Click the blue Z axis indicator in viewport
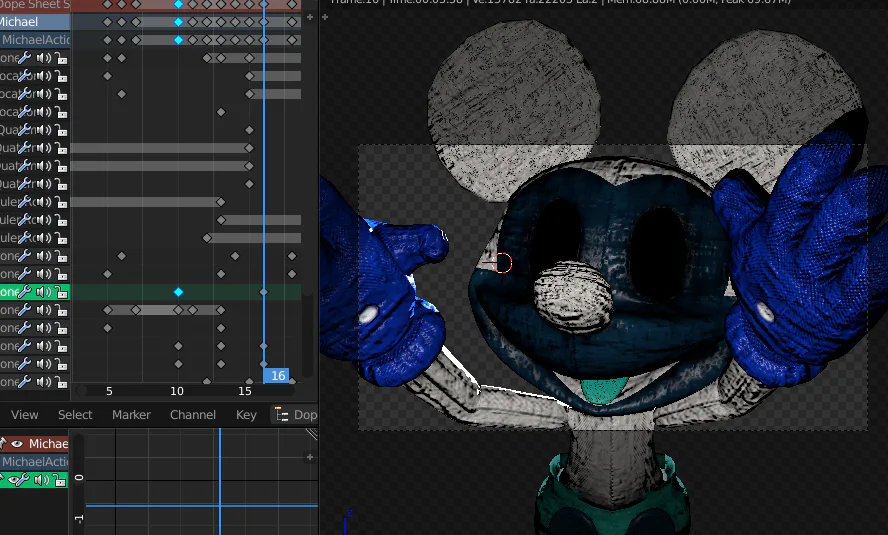Viewport: 888px width, 535px height. 345,525
